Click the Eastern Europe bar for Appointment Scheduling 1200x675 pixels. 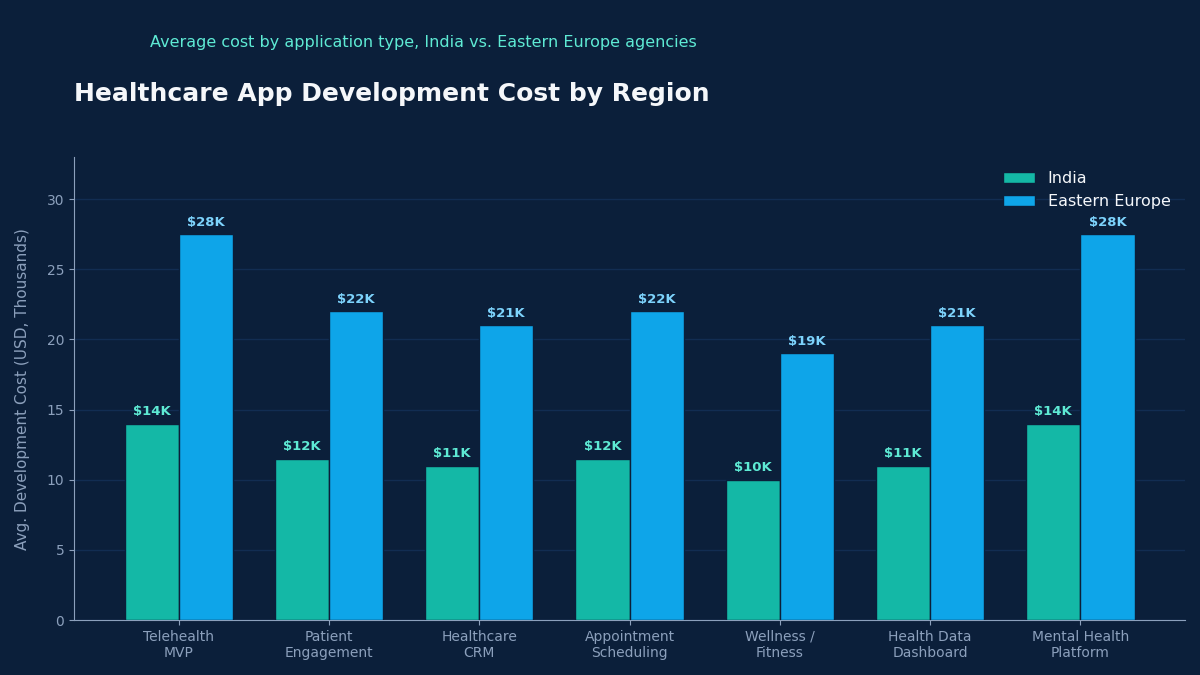[657, 466]
